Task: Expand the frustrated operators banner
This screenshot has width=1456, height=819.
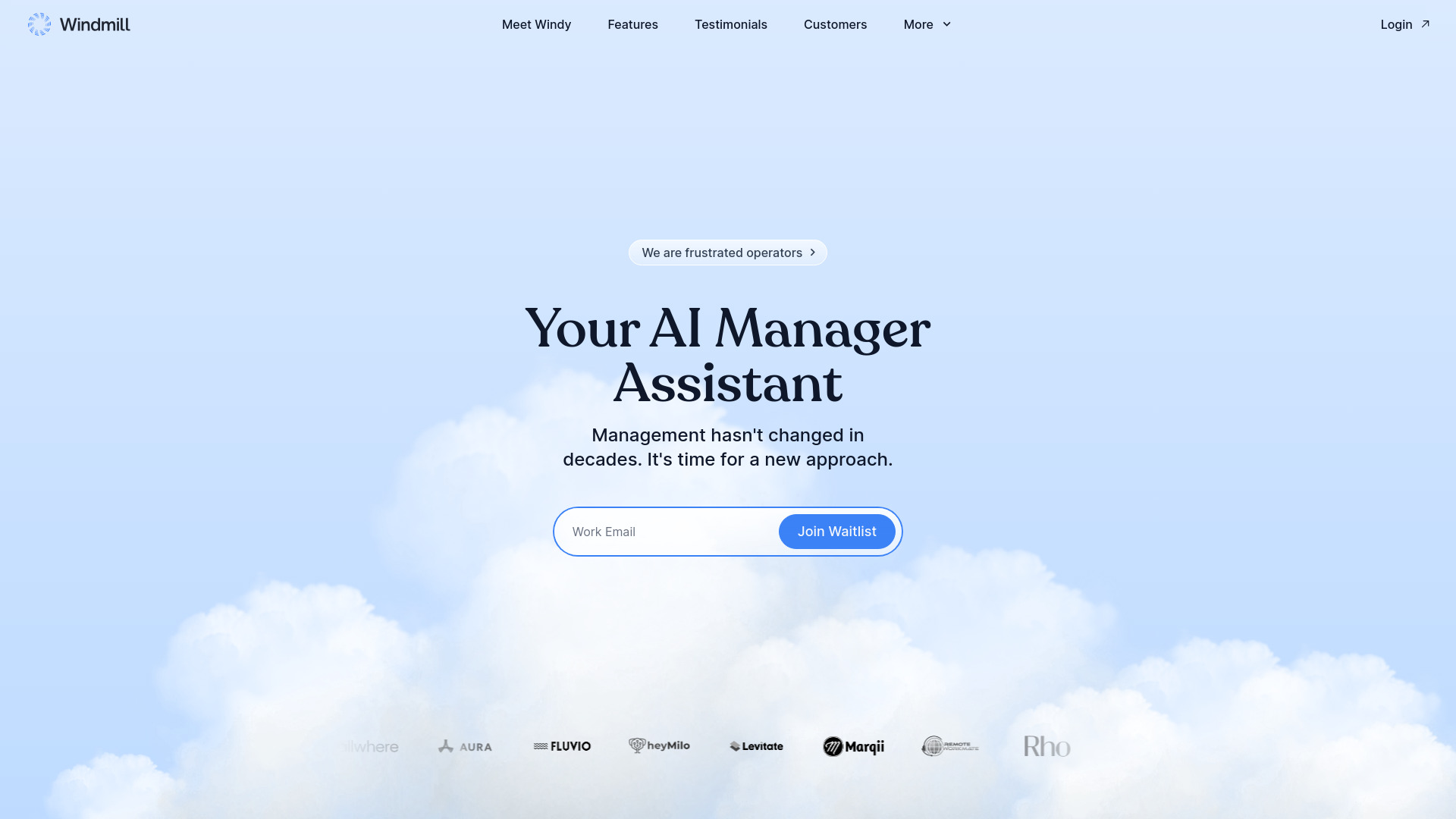Action: [x=727, y=252]
